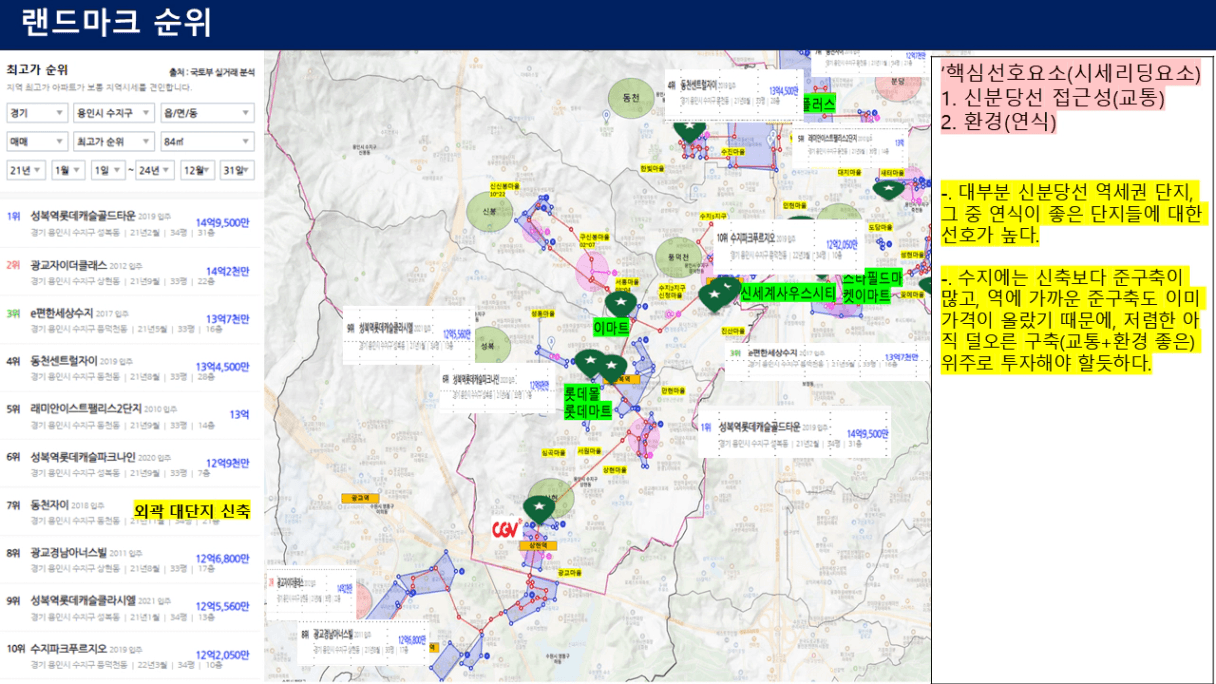1216x684 pixels.
Task: Open the 매매 transaction type dropdown
Action: [36, 141]
